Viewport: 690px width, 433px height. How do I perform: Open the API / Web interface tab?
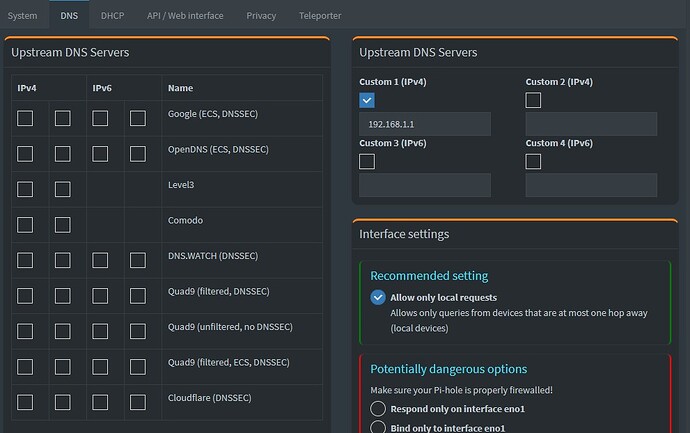click(x=185, y=16)
